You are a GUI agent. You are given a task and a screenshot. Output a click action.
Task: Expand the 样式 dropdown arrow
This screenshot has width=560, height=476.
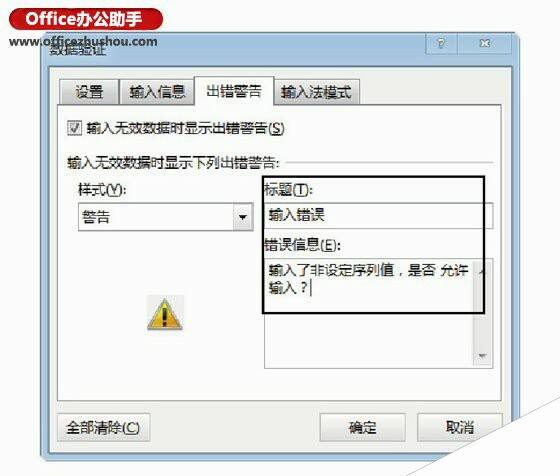[243, 217]
